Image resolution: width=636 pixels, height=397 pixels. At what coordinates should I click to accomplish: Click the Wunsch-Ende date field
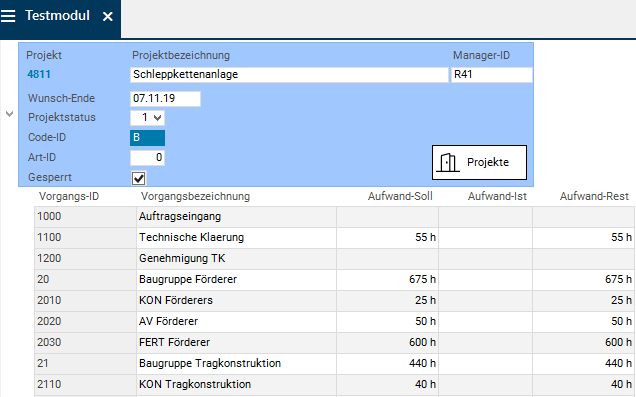(x=165, y=99)
